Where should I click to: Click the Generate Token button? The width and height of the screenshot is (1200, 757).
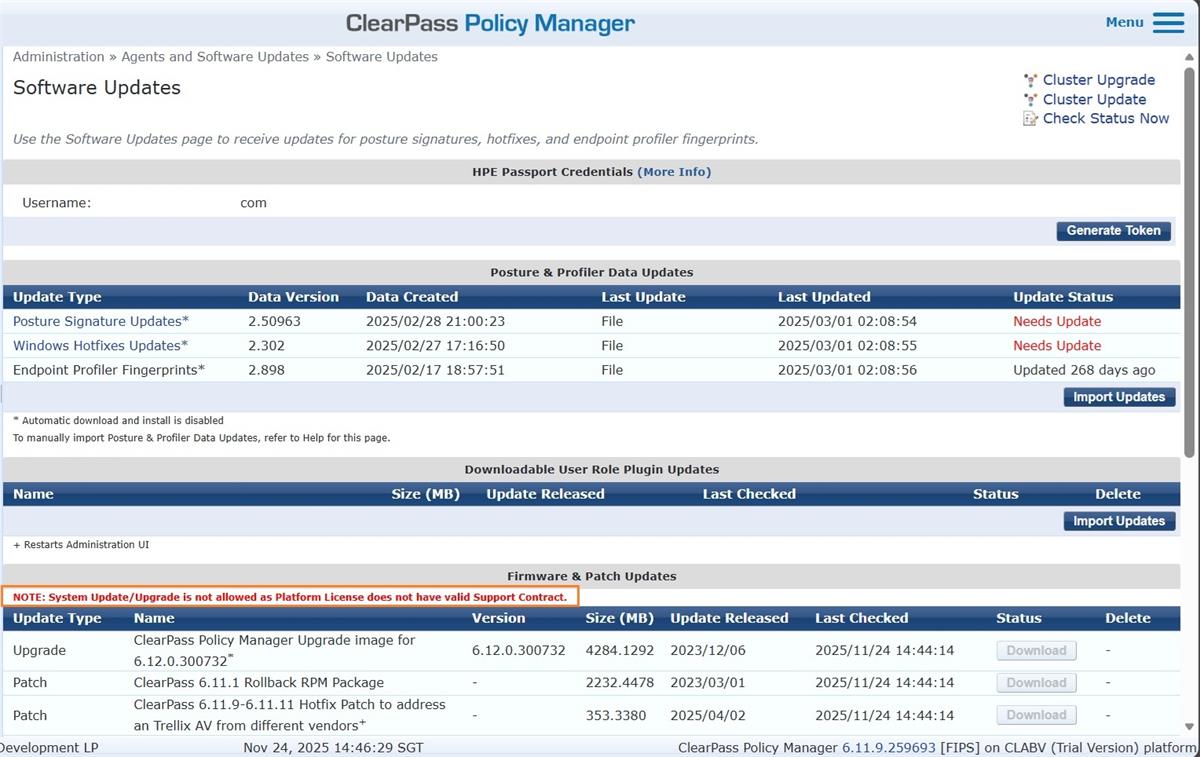tap(1113, 231)
